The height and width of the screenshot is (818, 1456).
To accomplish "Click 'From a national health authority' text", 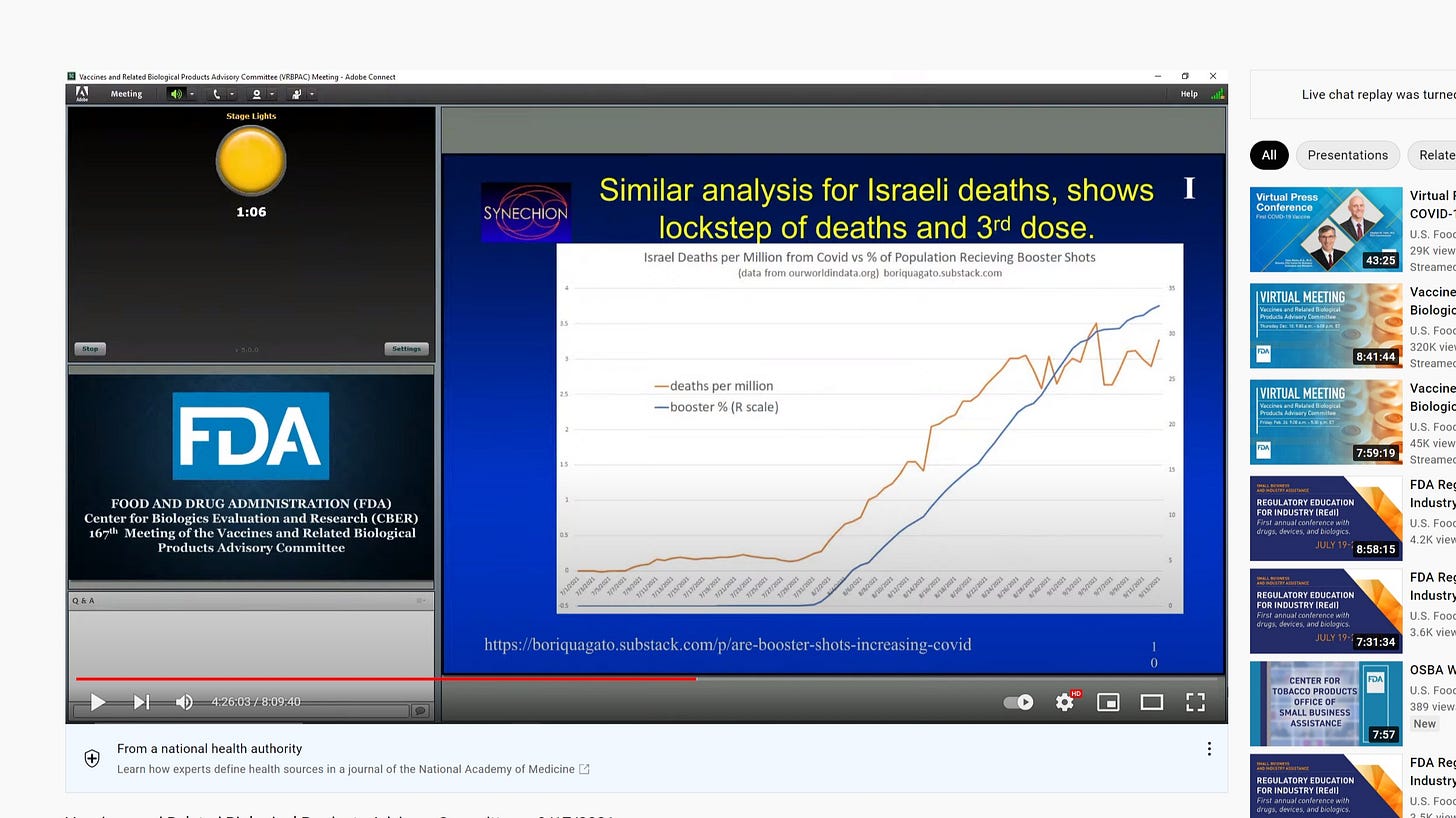I will point(209,748).
